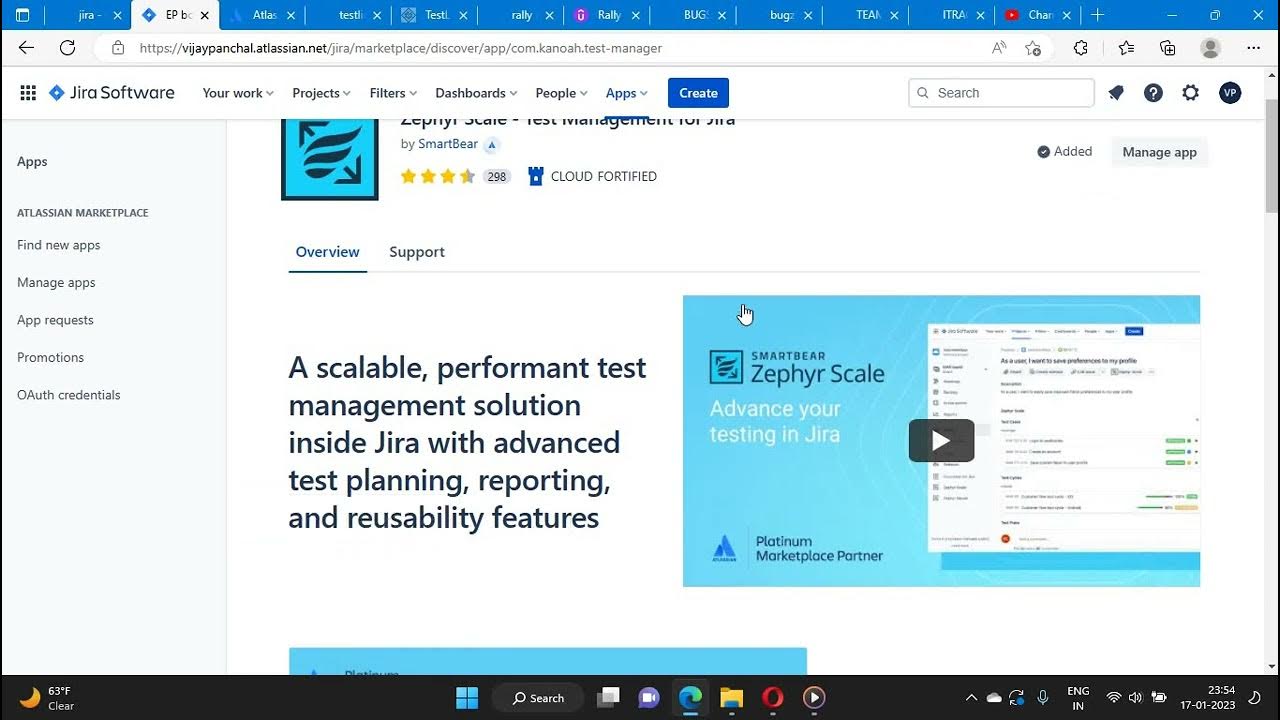This screenshot has height=720, width=1280.
Task: Click the browser address bar URL
Action: (401, 48)
